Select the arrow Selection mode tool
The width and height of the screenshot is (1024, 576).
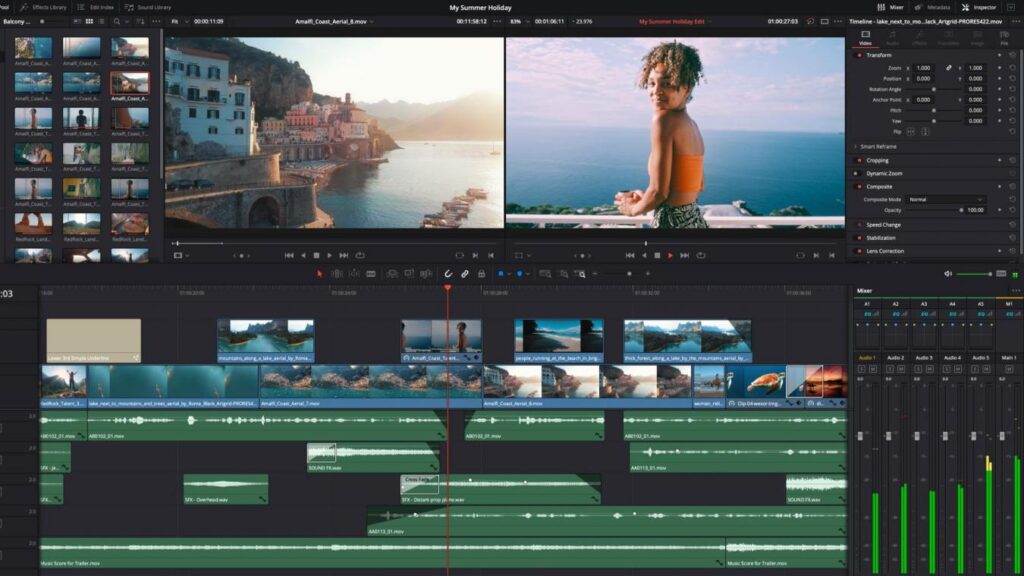point(320,274)
